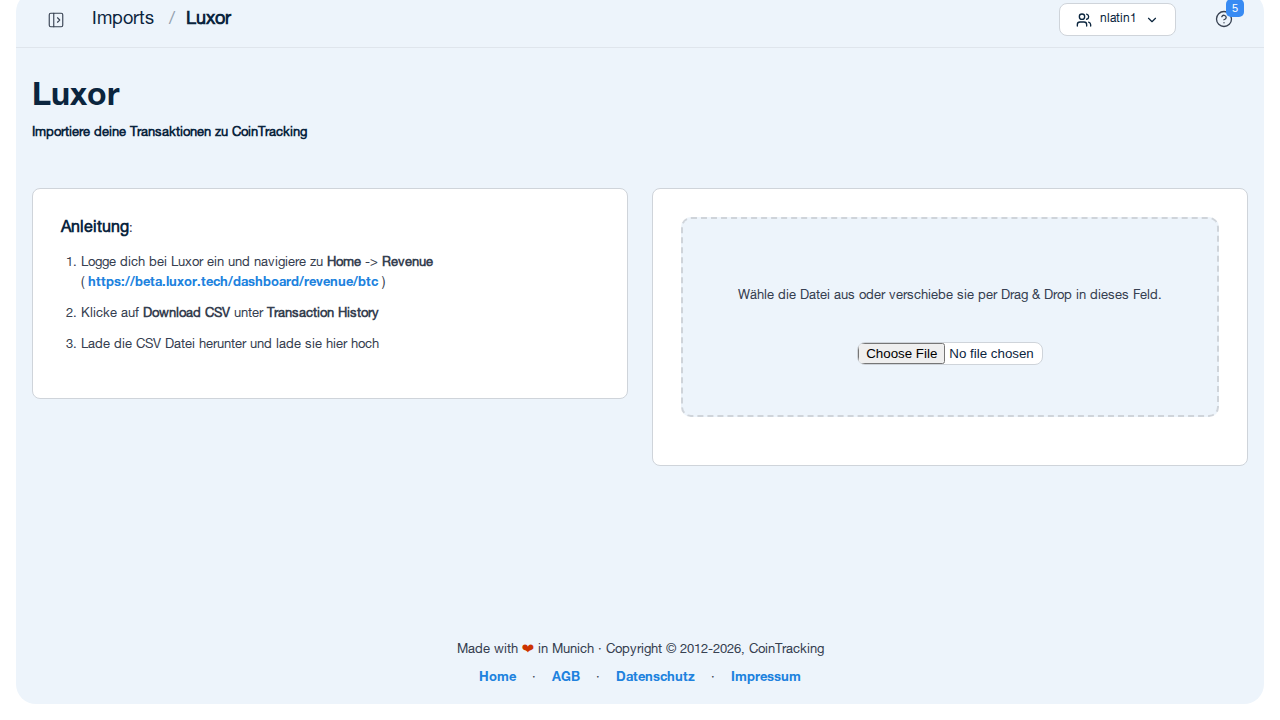Screen dimensions: 1280x720
Task: Open the Datenschutz footer link
Action: point(655,677)
